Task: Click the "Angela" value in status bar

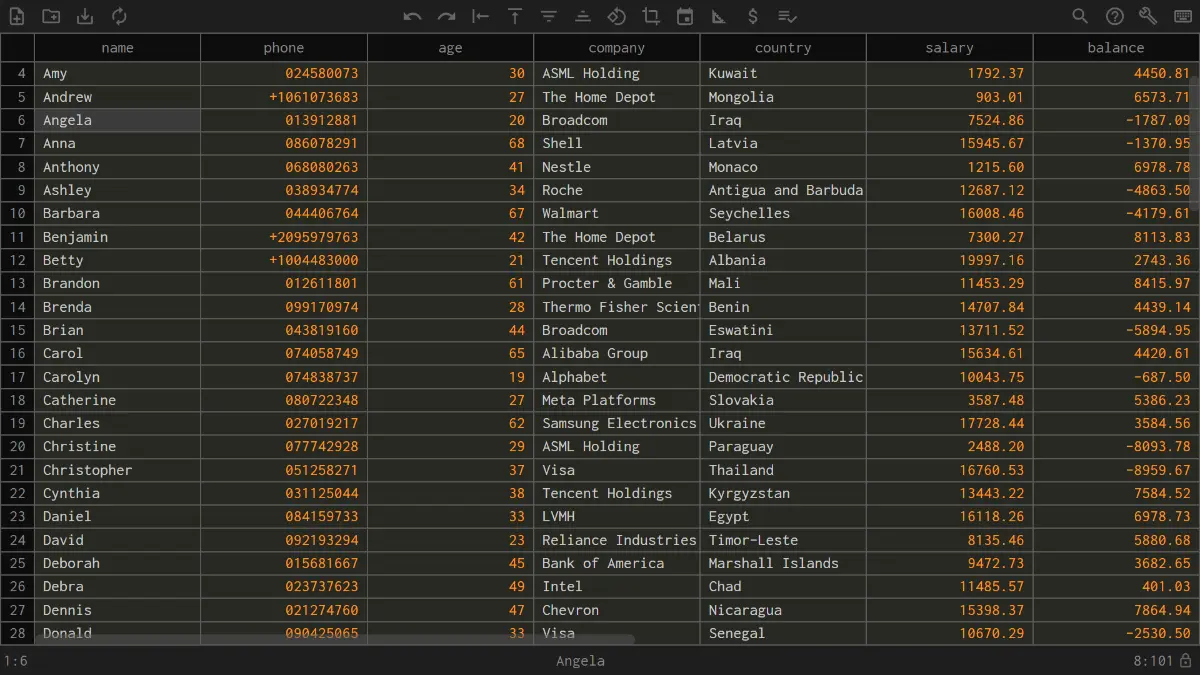Action: (x=580, y=661)
